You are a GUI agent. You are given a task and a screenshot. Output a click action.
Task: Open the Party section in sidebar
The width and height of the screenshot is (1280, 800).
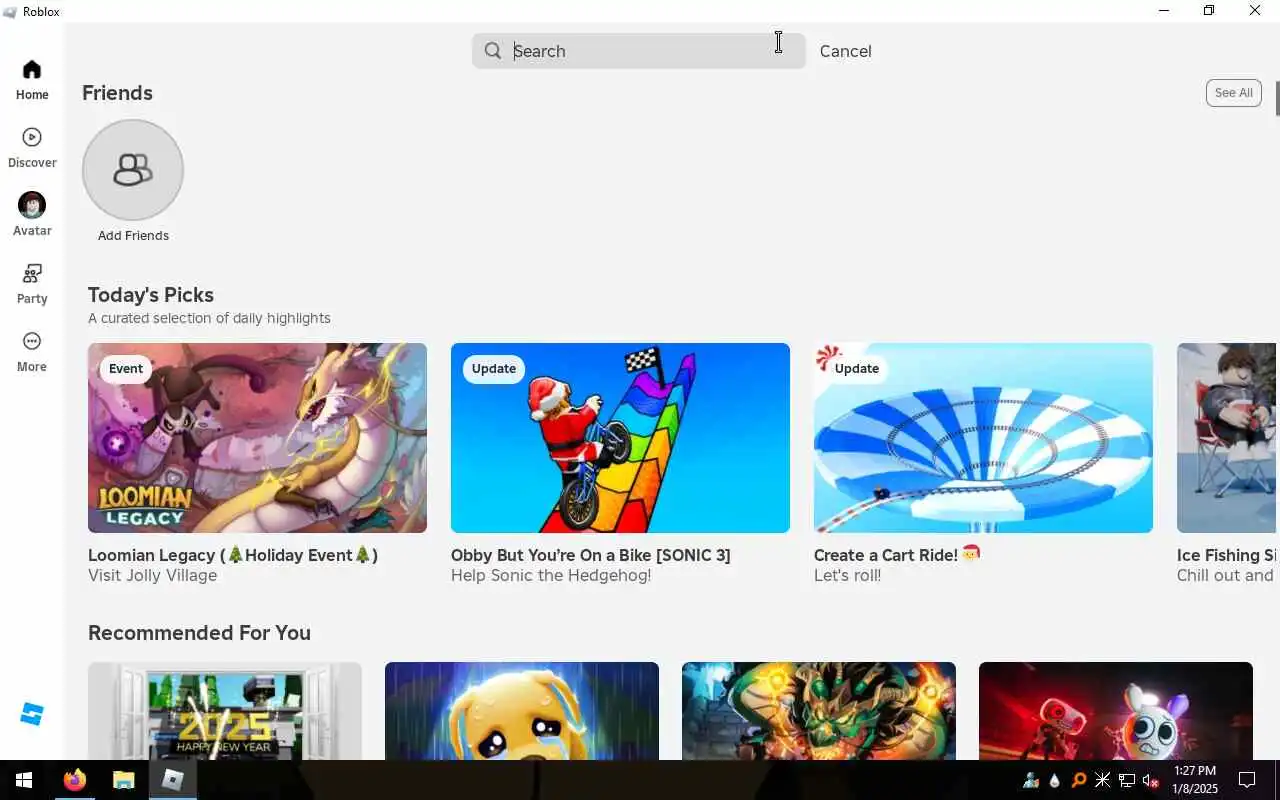[32, 284]
